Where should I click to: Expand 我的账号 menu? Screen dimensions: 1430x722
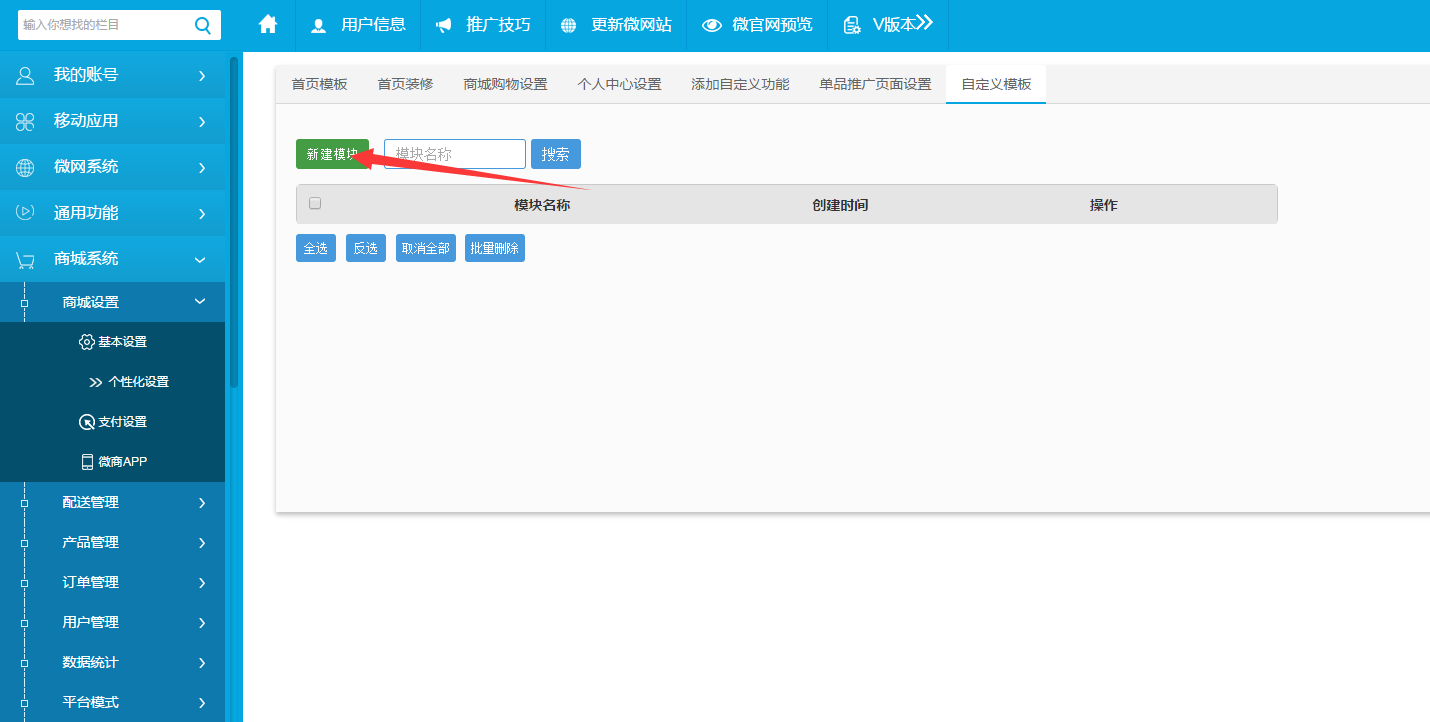tap(112, 75)
